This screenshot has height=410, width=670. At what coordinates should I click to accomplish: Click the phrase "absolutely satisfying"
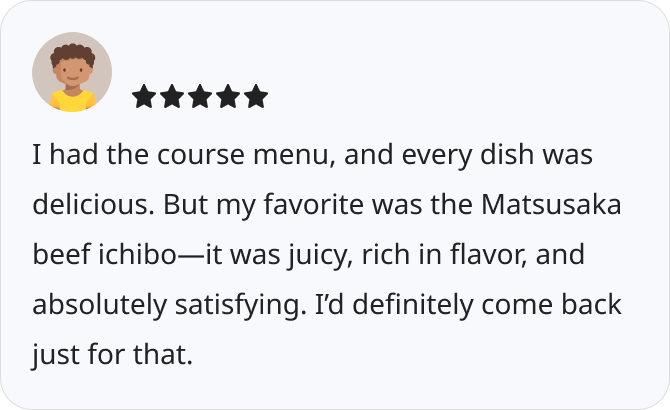tap(167, 306)
